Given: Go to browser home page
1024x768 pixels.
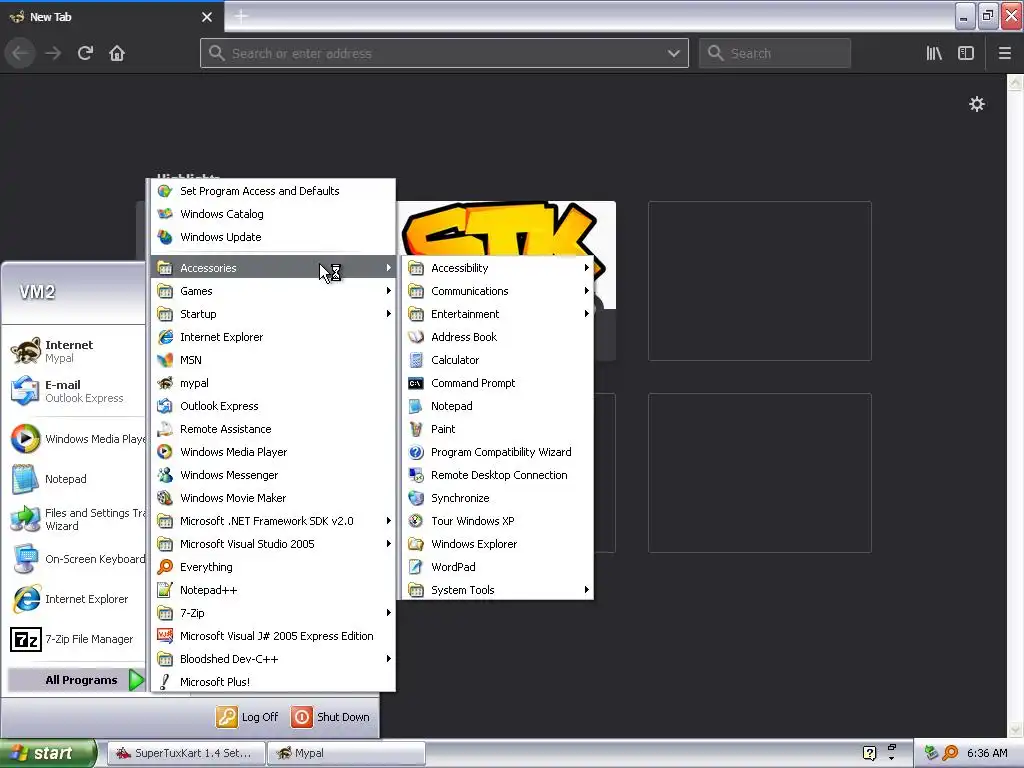Looking at the screenshot, I should point(117,53).
